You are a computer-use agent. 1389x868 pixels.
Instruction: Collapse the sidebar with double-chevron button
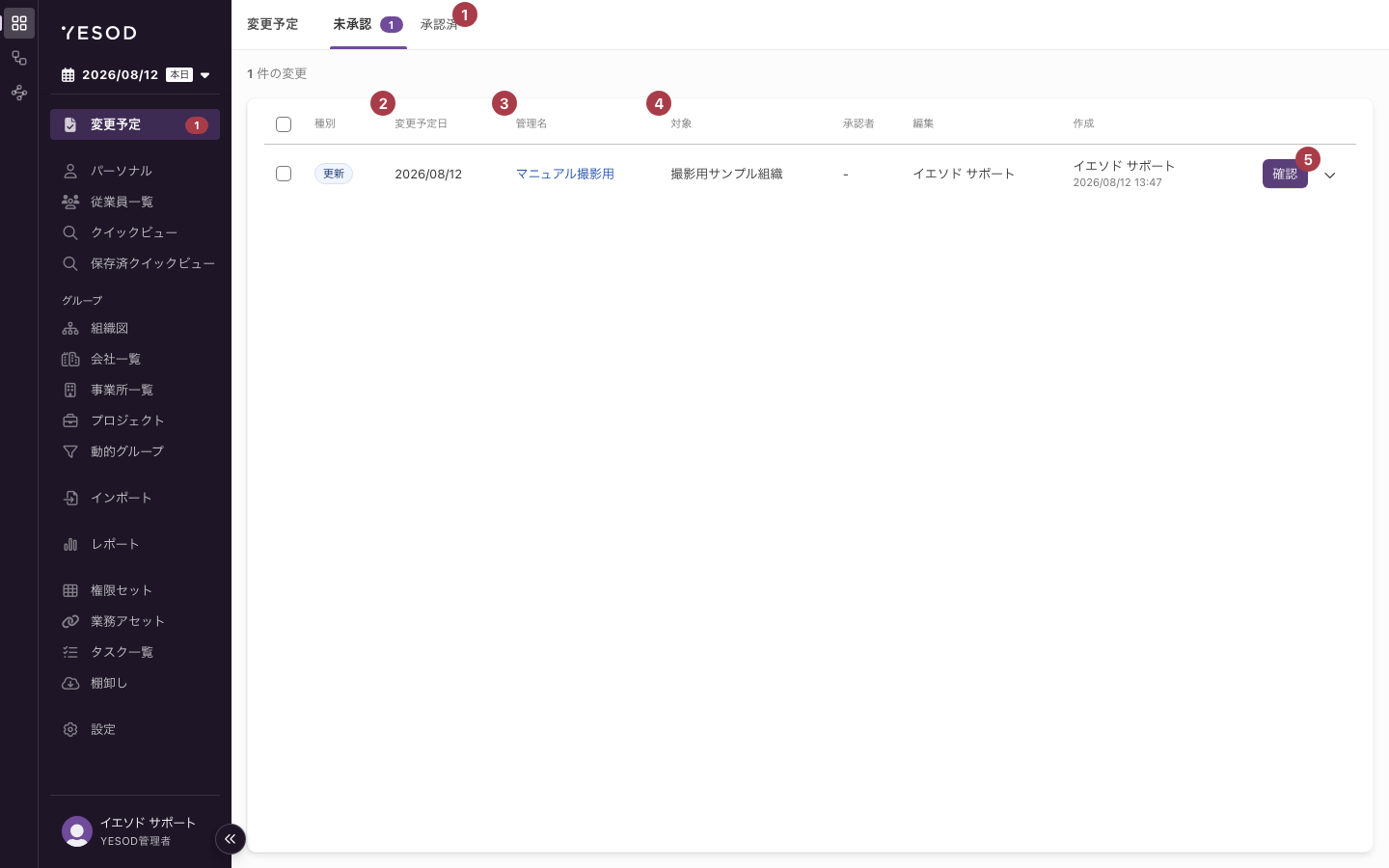[x=231, y=839]
